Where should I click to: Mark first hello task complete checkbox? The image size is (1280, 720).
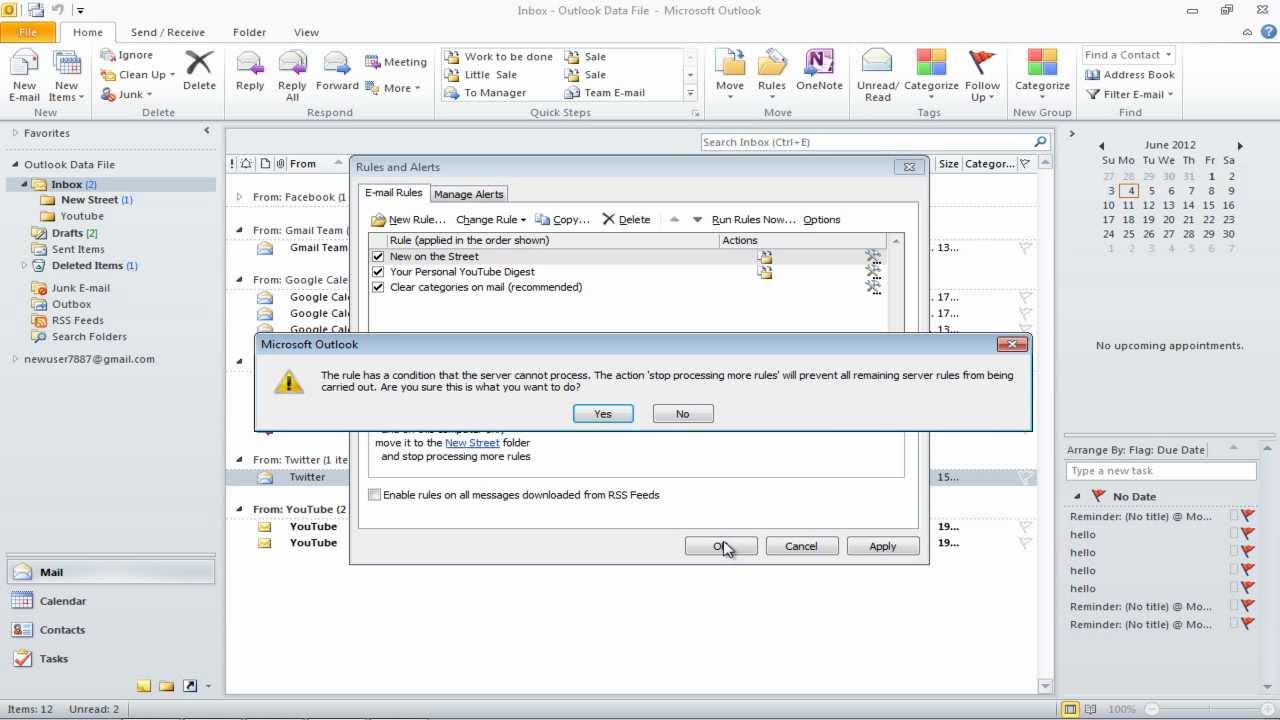pos(1234,534)
